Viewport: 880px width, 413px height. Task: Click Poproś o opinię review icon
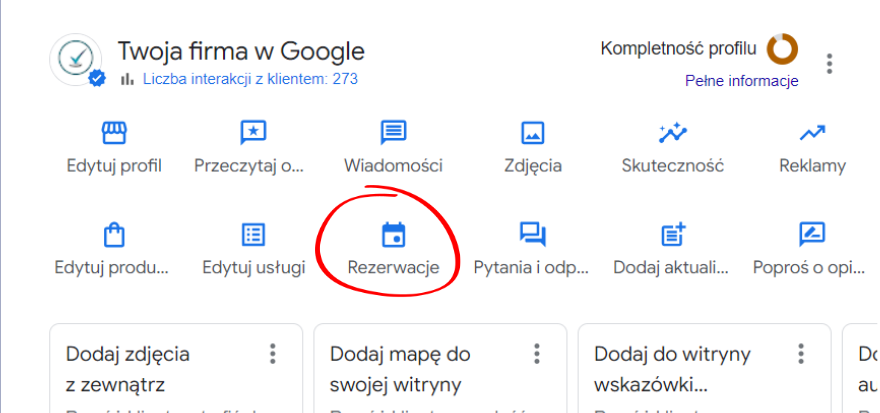pyautogui.click(x=811, y=235)
